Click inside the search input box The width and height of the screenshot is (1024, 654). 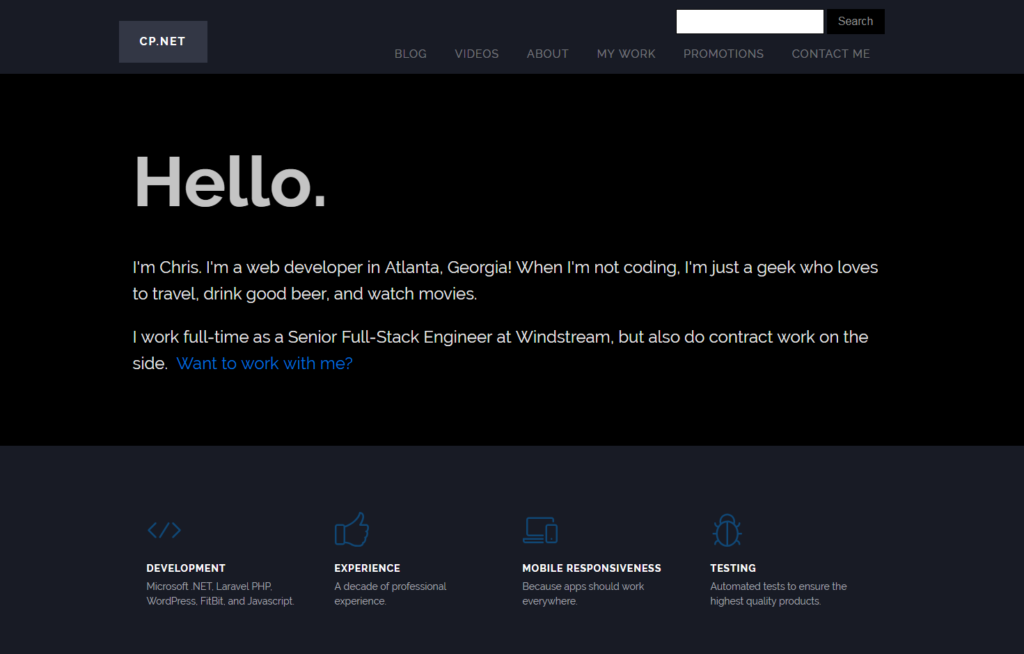[x=749, y=20]
